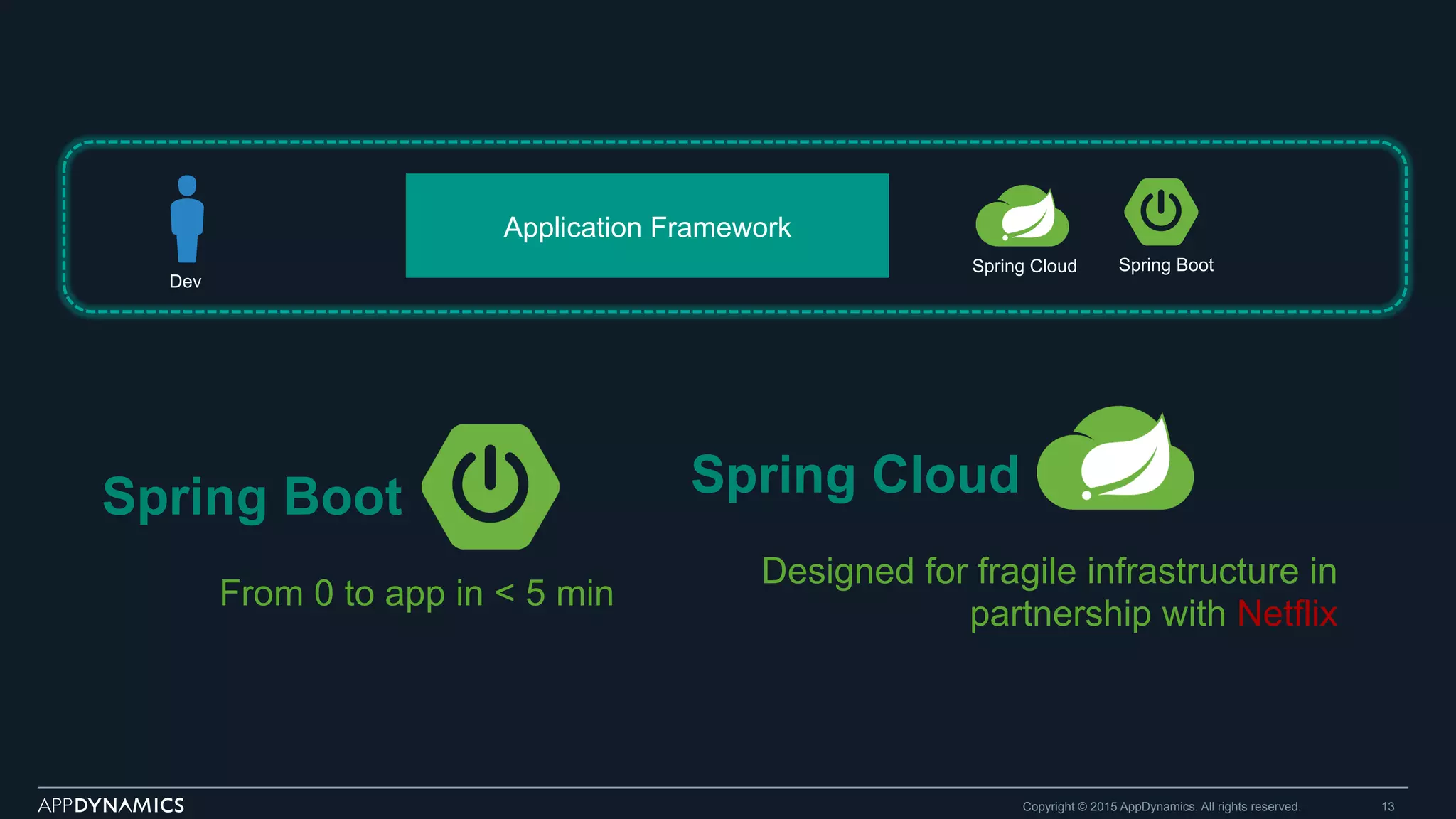Click the words 'partnership with'
Viewport: 1456px width, 819px height.
1098,614
